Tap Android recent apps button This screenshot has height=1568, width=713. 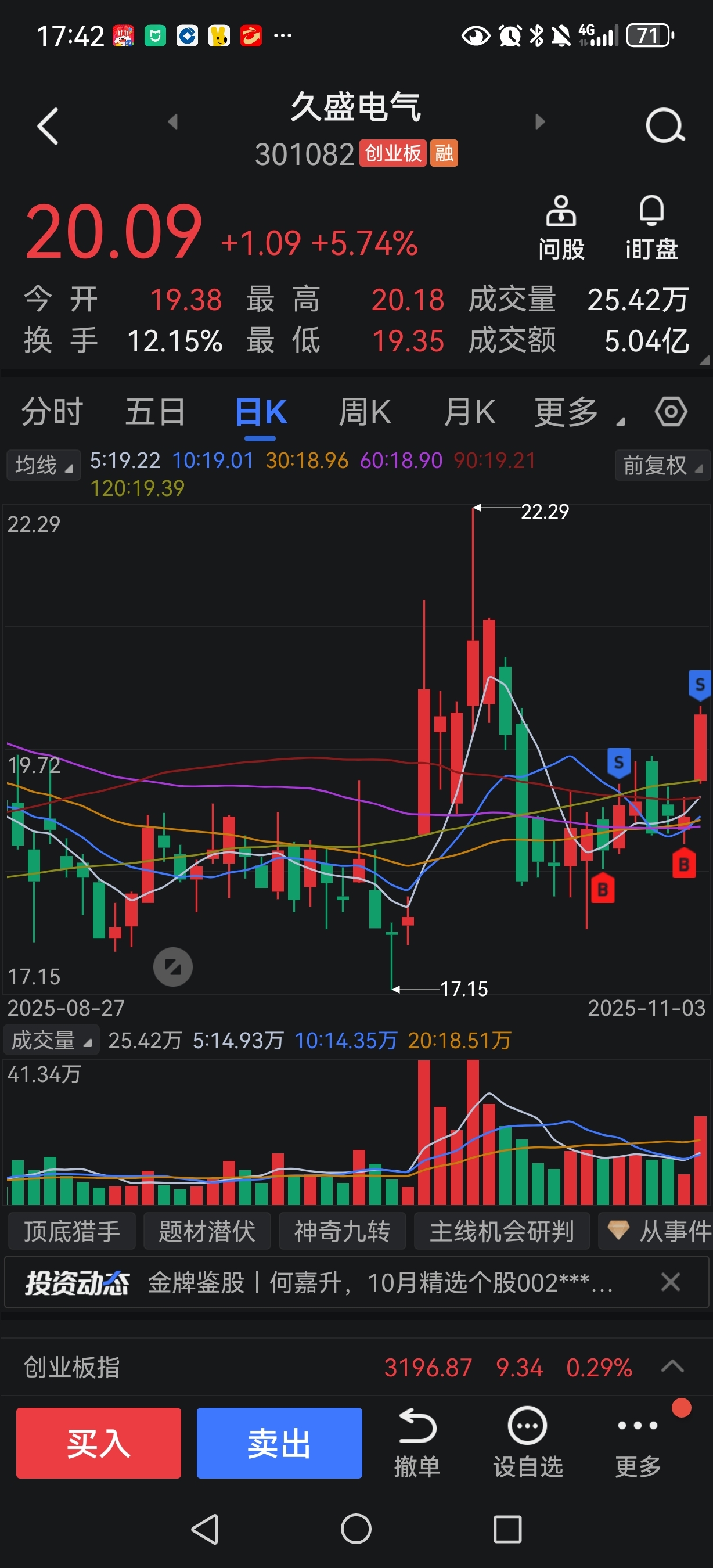pyautogui.click(x=507, y=1529)
